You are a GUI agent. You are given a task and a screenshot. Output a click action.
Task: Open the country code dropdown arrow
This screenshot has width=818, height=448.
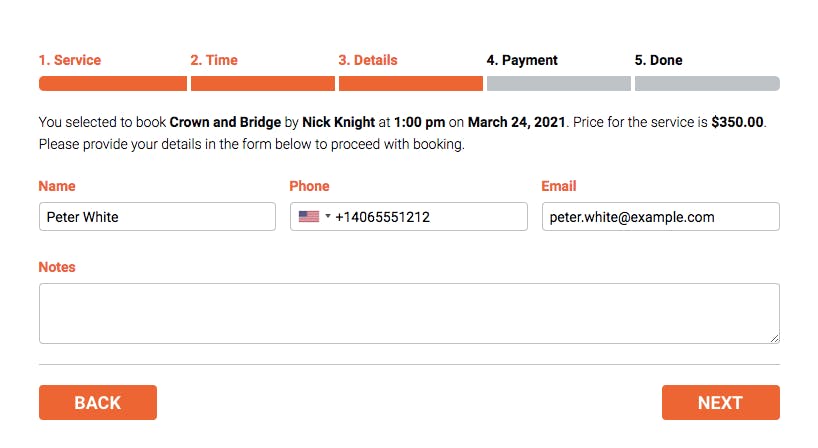327,216
